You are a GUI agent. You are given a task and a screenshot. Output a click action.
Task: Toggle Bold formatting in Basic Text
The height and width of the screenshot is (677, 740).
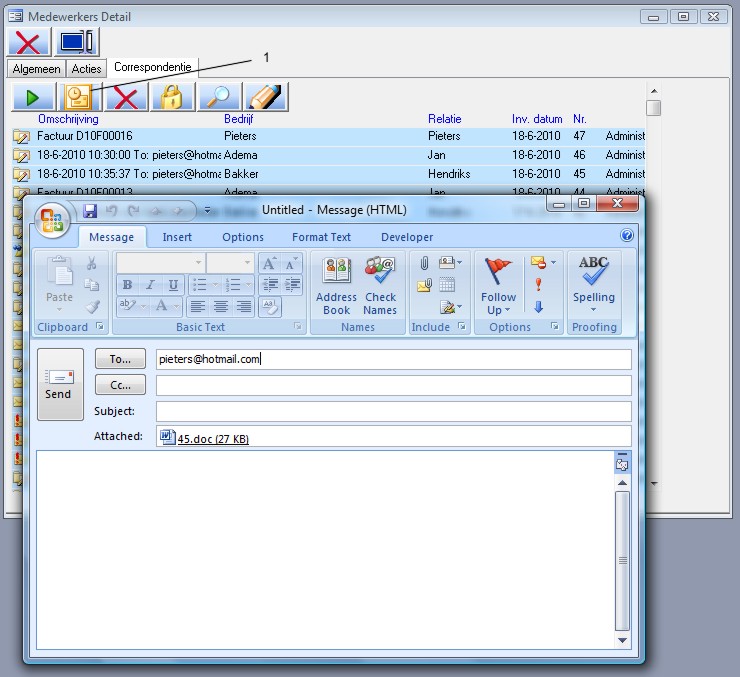tap(127, 284)
